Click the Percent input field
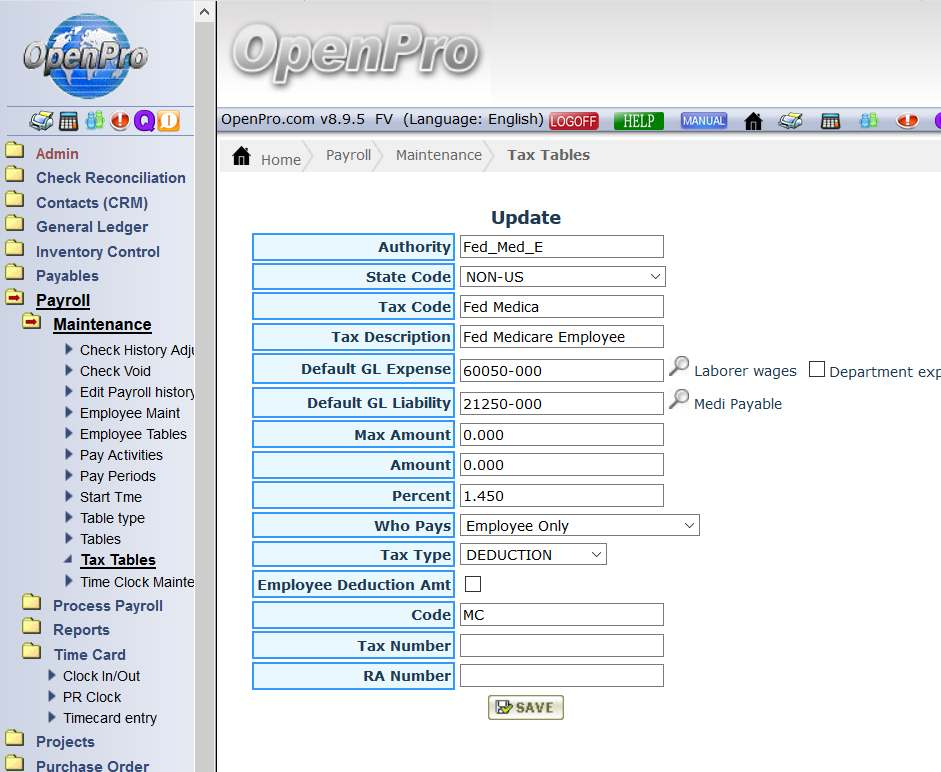Screen dimensions: 941x772 [x=561, y=495]
